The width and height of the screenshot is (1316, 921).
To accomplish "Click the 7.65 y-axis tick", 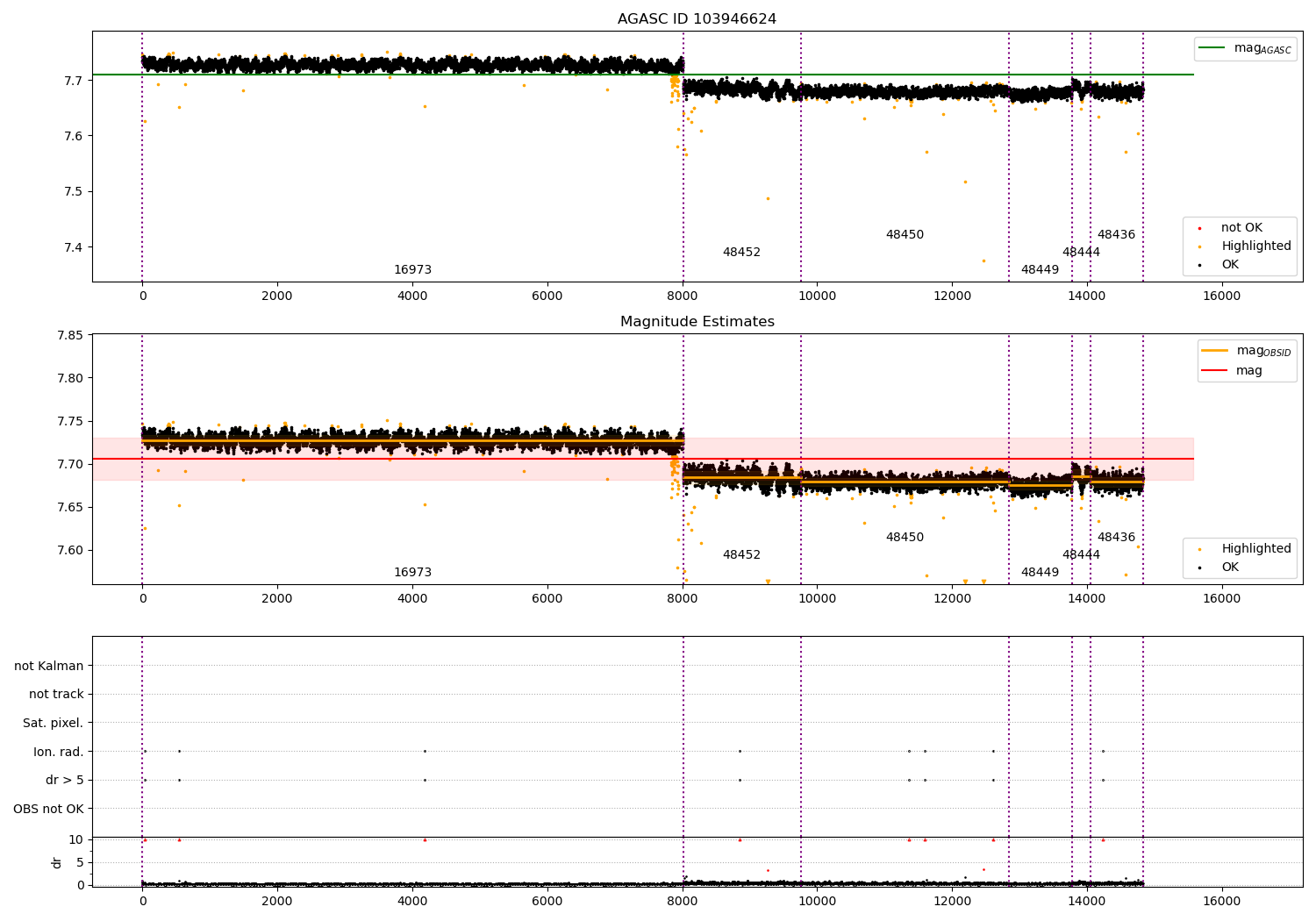I will [69, 508].
